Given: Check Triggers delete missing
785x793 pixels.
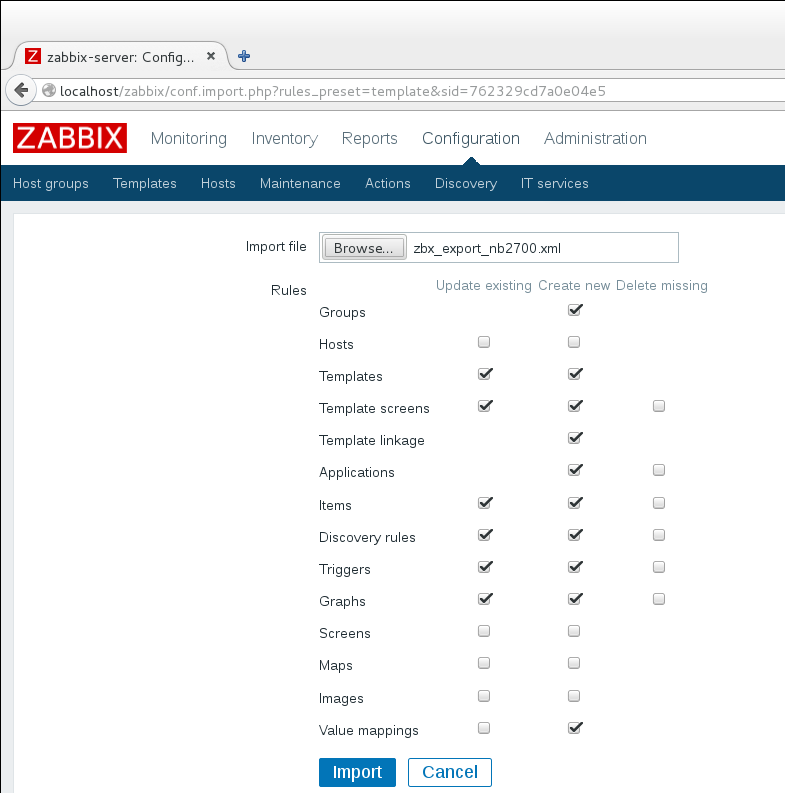Looking at the screenshot, I should 659,567.
